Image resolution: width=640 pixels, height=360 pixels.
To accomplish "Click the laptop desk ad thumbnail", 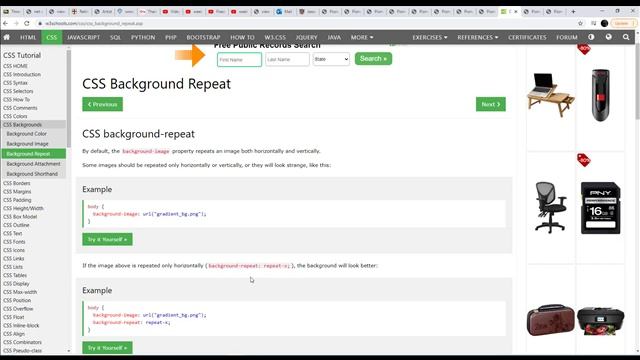I will tap(550, 95).
